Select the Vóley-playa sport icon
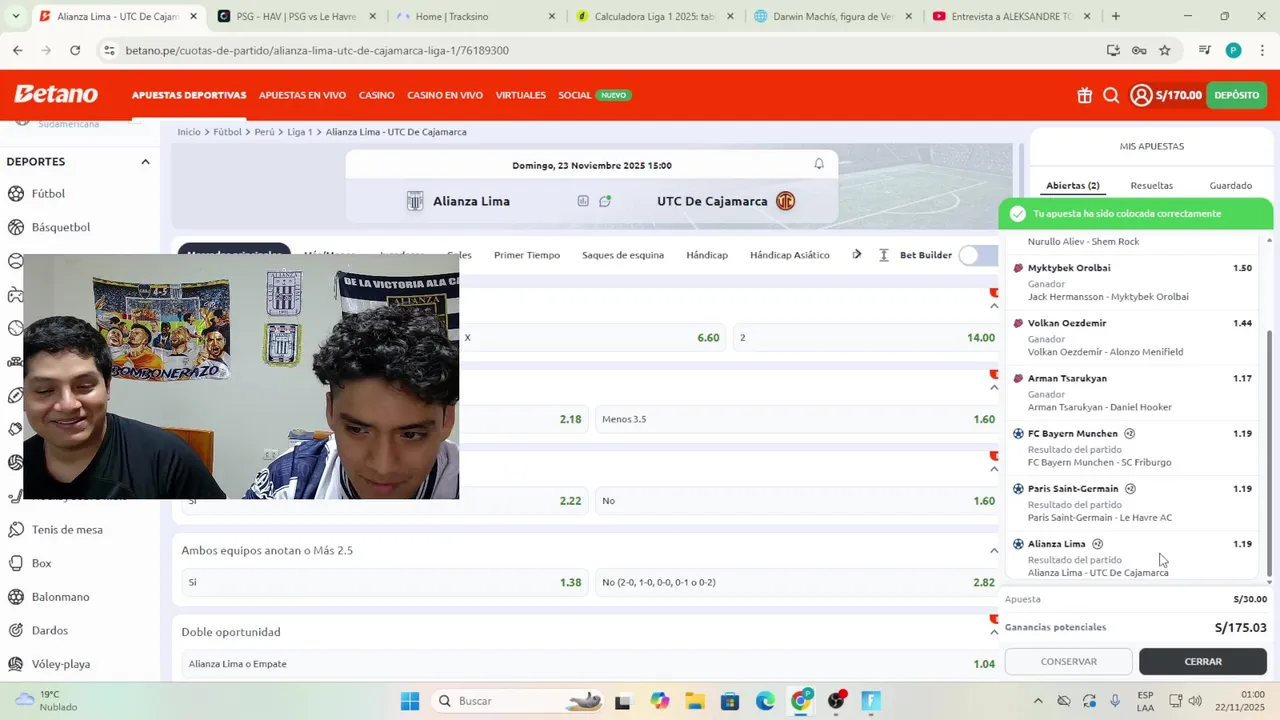 [x=15, y=664]
